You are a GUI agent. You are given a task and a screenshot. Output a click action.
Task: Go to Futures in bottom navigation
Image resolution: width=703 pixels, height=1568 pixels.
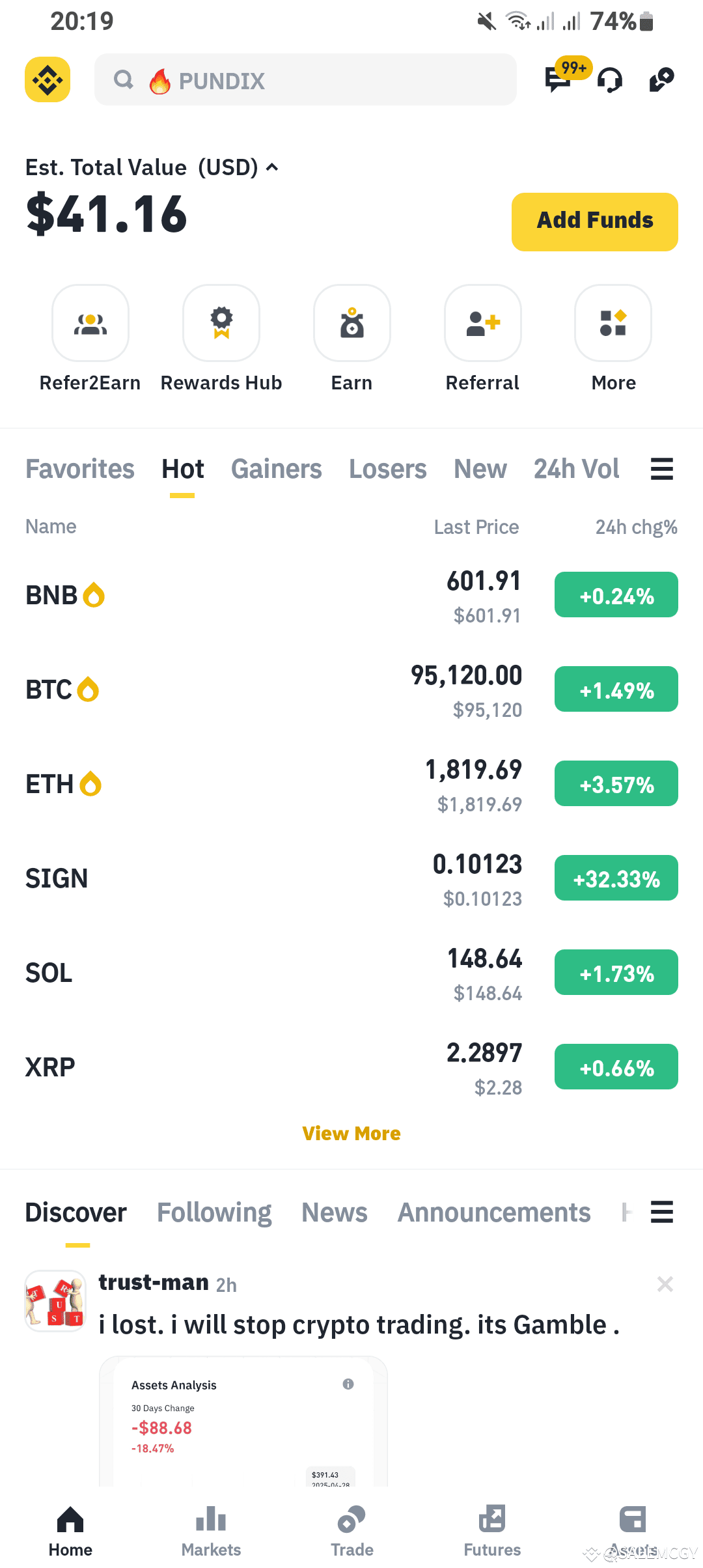click(x=492, y=1531)
